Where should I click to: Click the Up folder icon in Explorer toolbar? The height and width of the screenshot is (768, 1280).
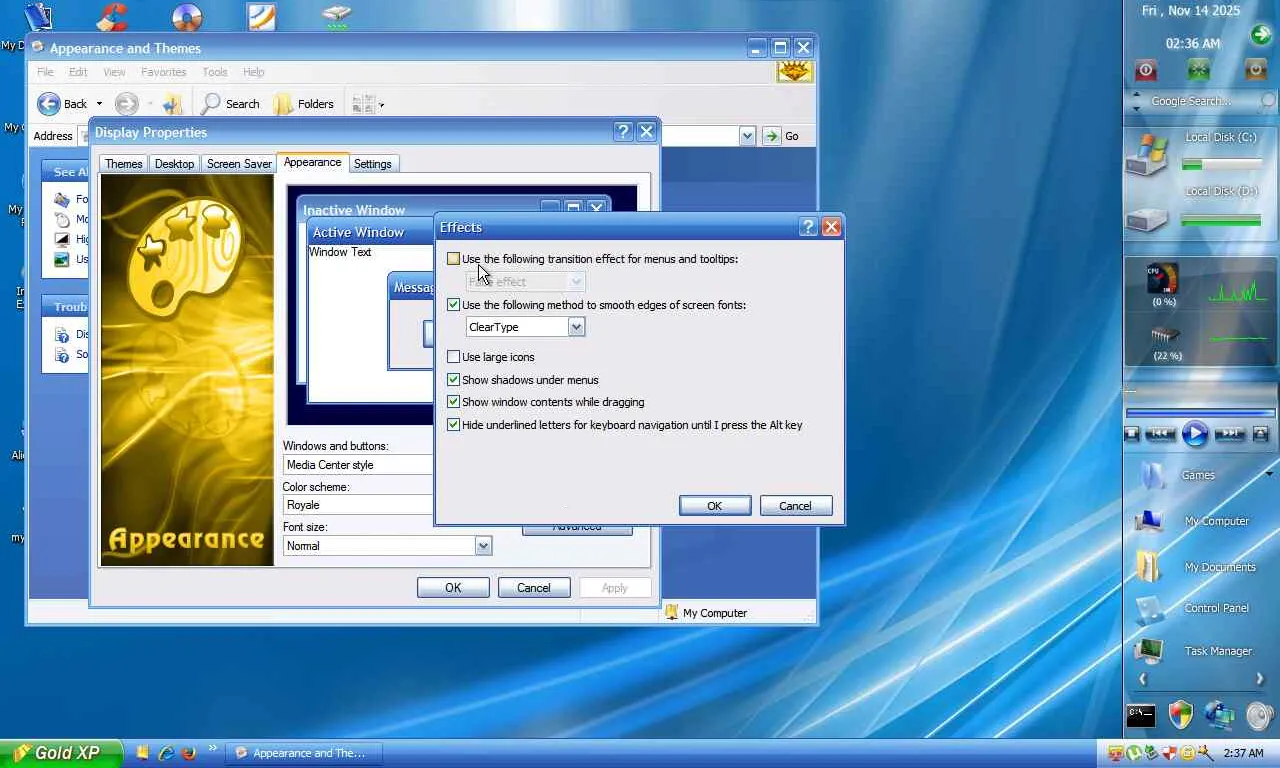tap(172, 104)
